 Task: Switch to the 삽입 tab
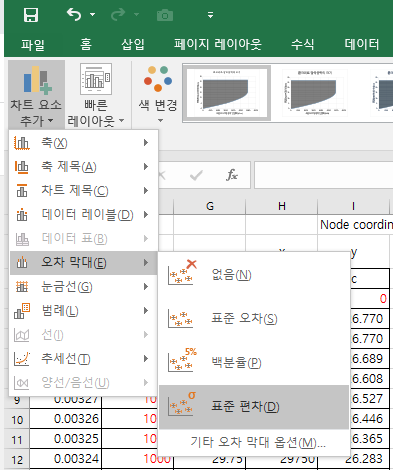click(x=133, y=44)
